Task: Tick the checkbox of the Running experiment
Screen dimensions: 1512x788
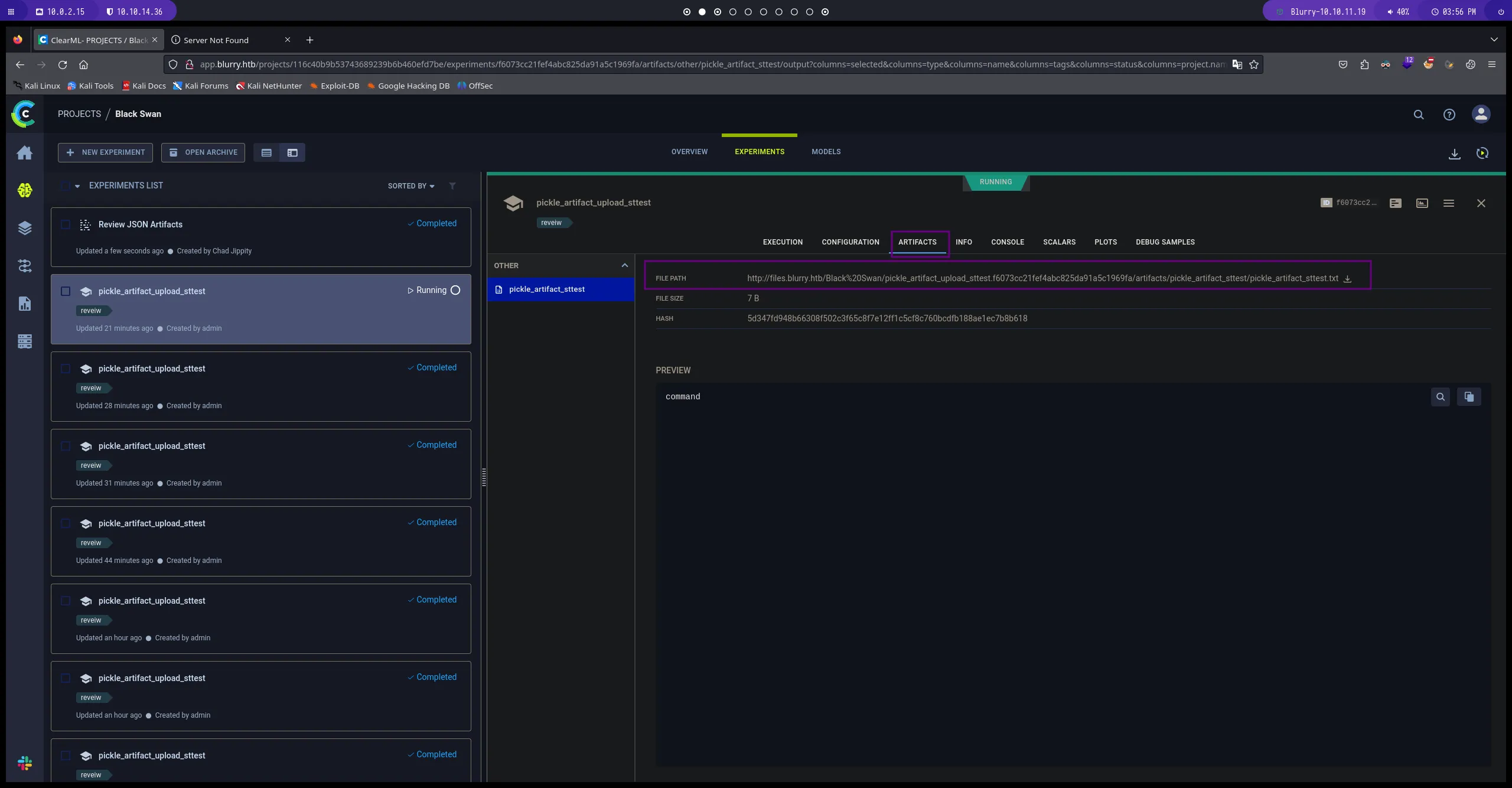Action: (66, 291)
